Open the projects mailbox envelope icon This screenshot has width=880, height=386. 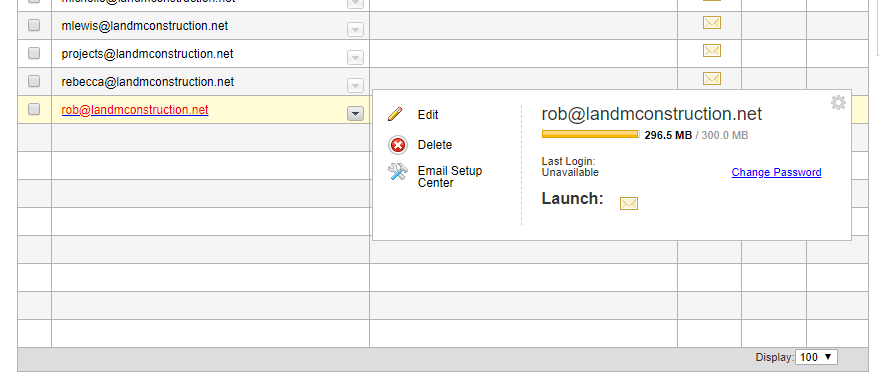[712, 50]
